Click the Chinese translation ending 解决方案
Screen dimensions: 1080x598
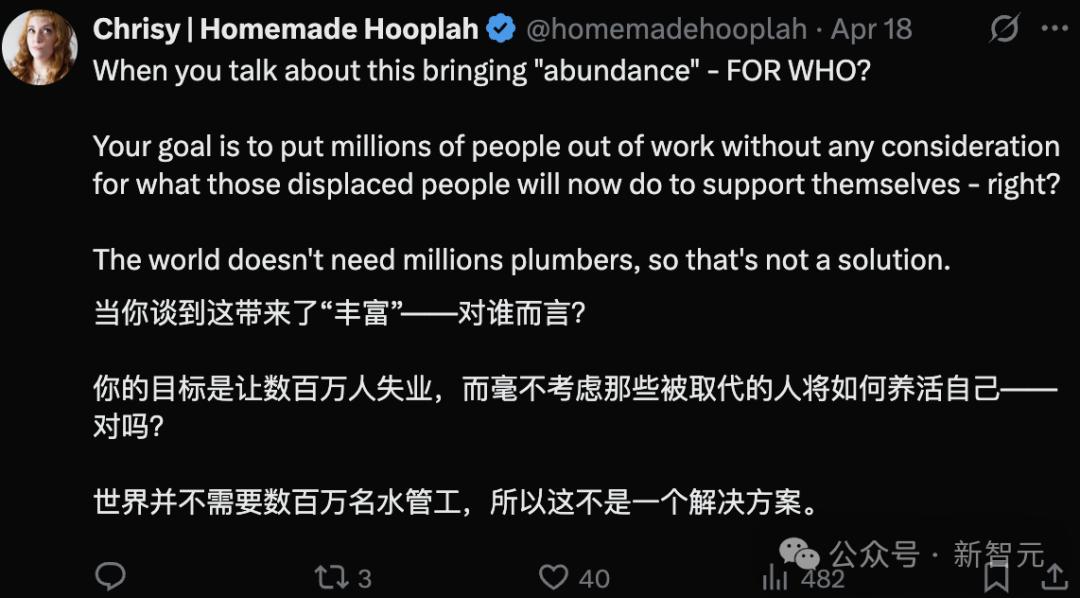(x=455, y=504)
